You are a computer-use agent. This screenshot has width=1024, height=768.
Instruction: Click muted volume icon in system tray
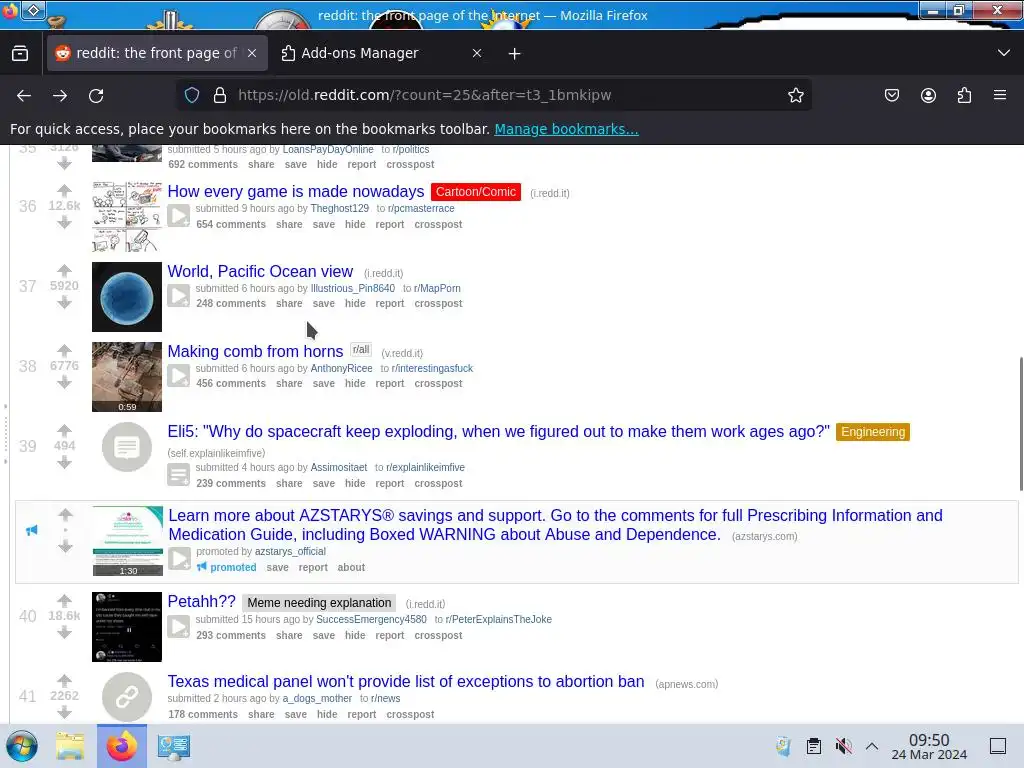843,746
